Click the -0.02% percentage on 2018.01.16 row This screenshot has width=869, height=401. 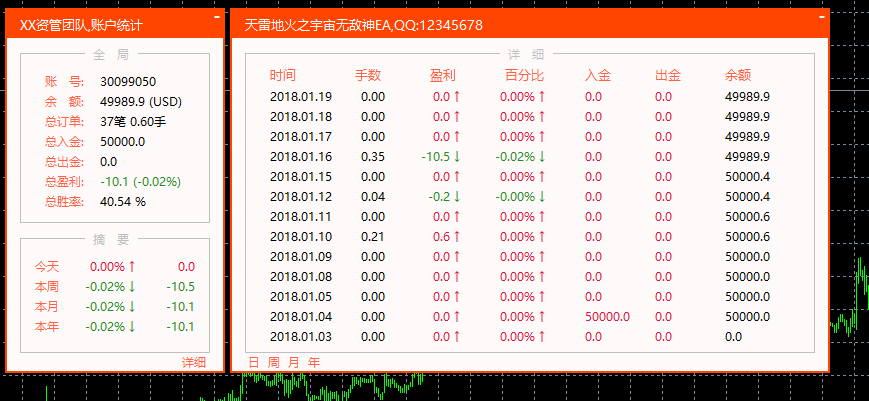click(515, 157)
